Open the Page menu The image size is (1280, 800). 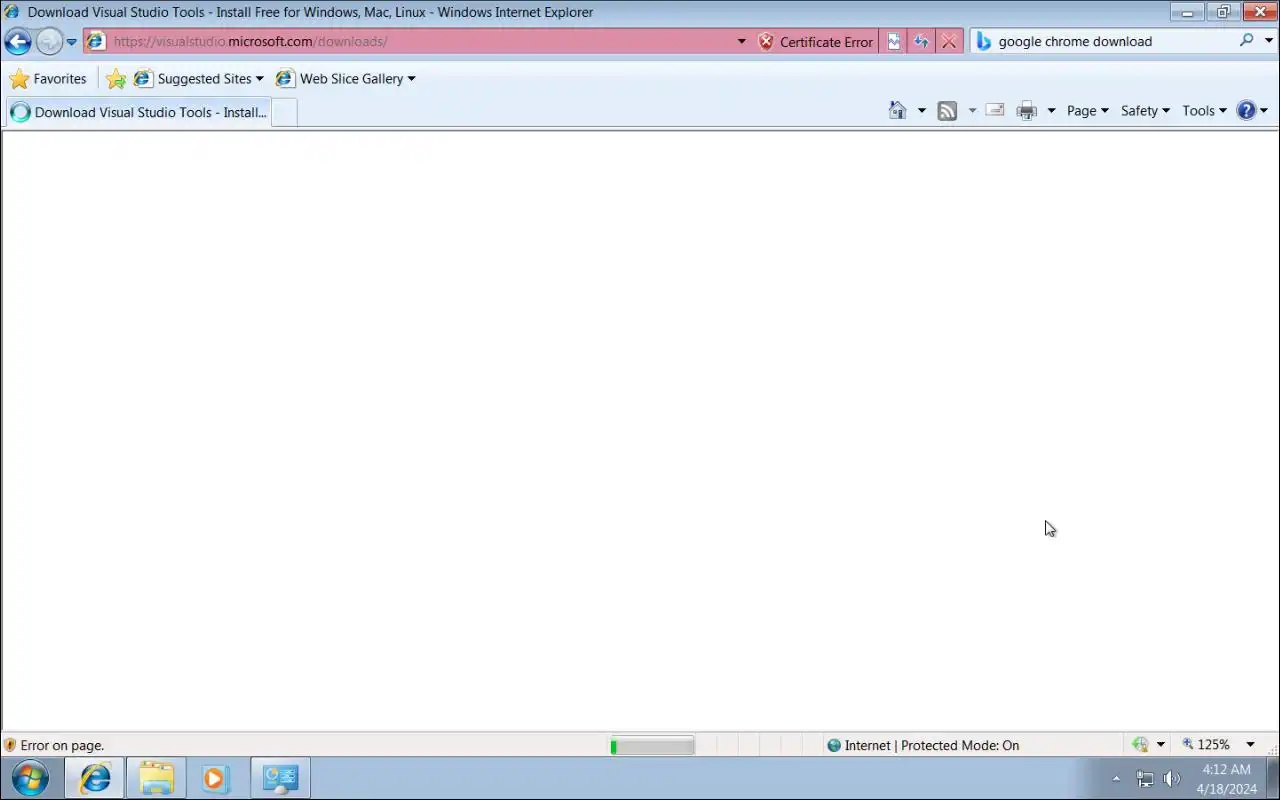(1087, 111)
